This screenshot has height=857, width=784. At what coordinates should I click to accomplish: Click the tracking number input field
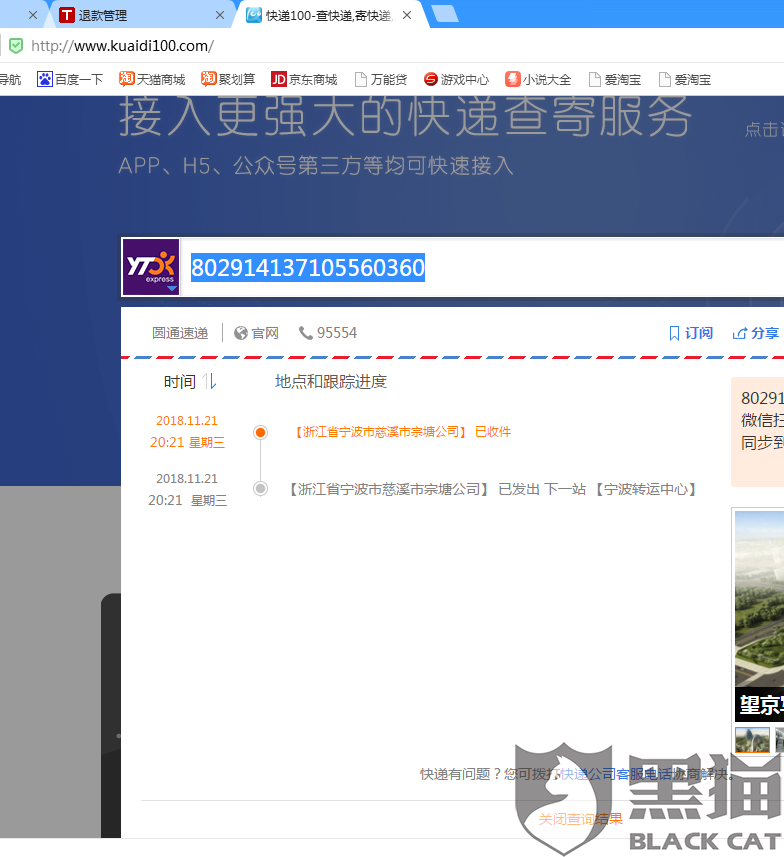click(x=481, y=268)
